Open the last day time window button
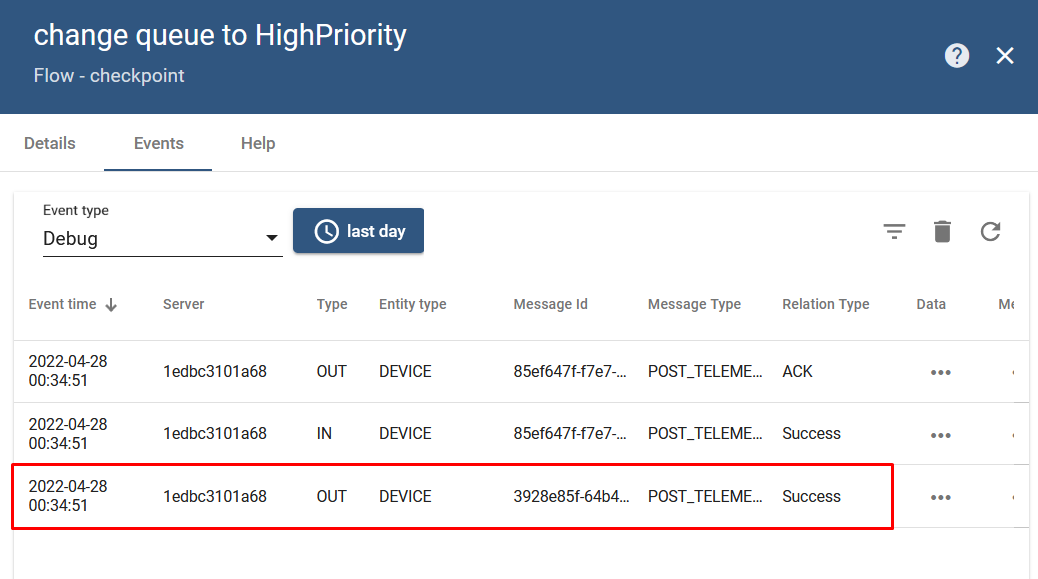The image size is (1038, 579). coord(358,231)
